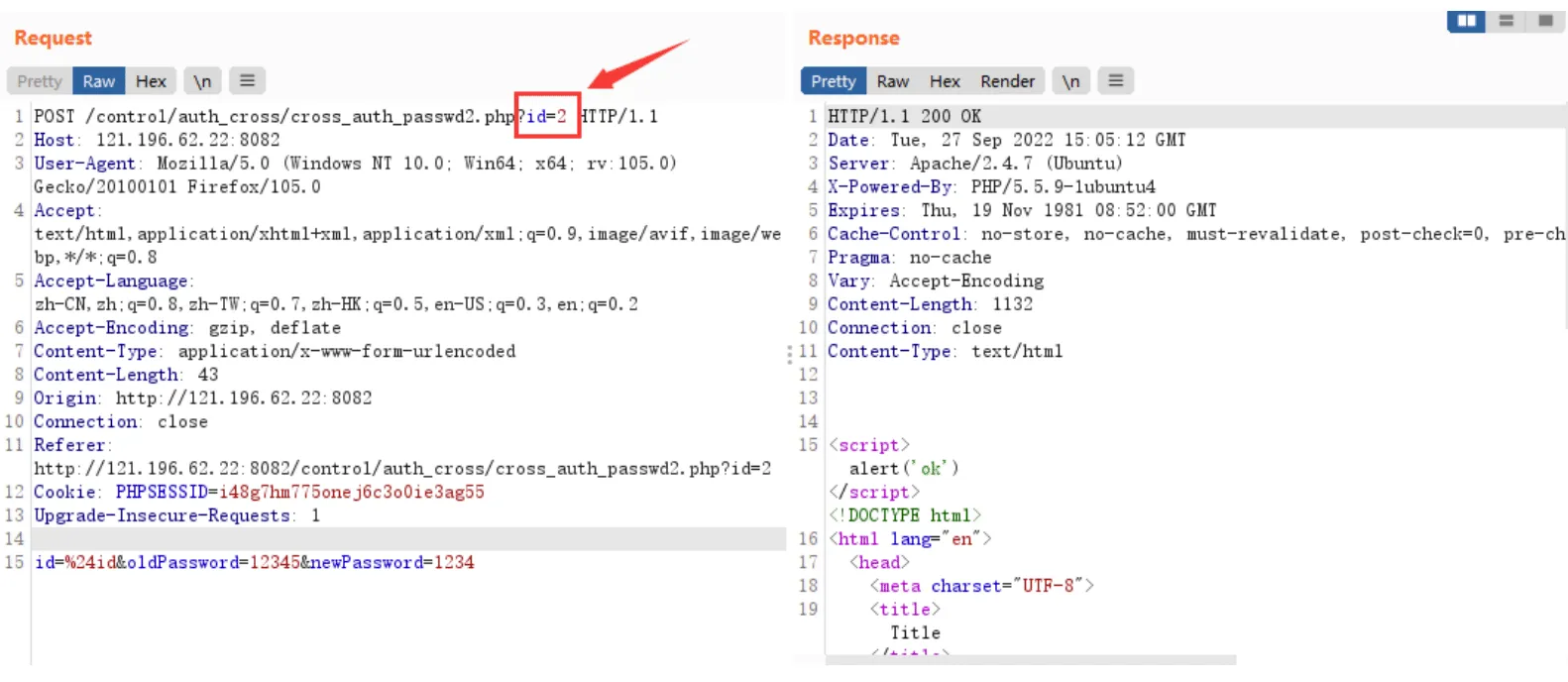This screenshot has height=682, width=1568.
Task: Click the Origin header value
Action: pos(244,398)
